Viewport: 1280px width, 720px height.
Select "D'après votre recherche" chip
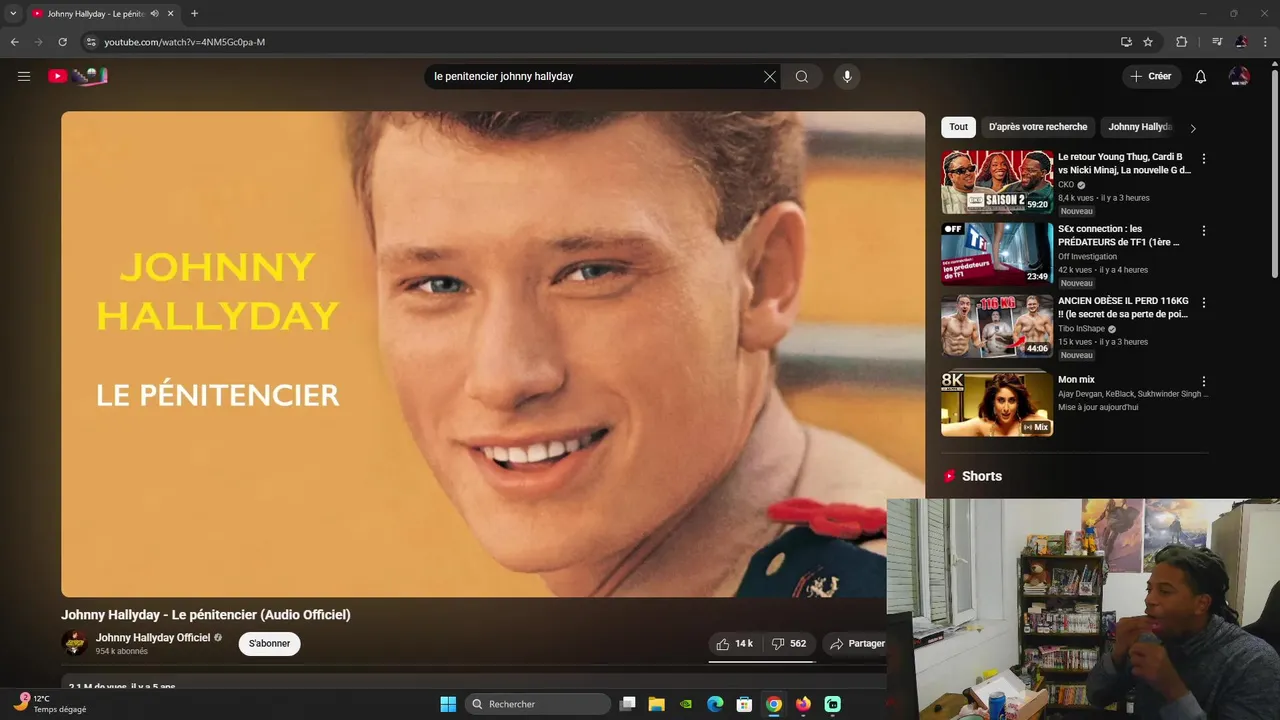(x=1038, y=127)
